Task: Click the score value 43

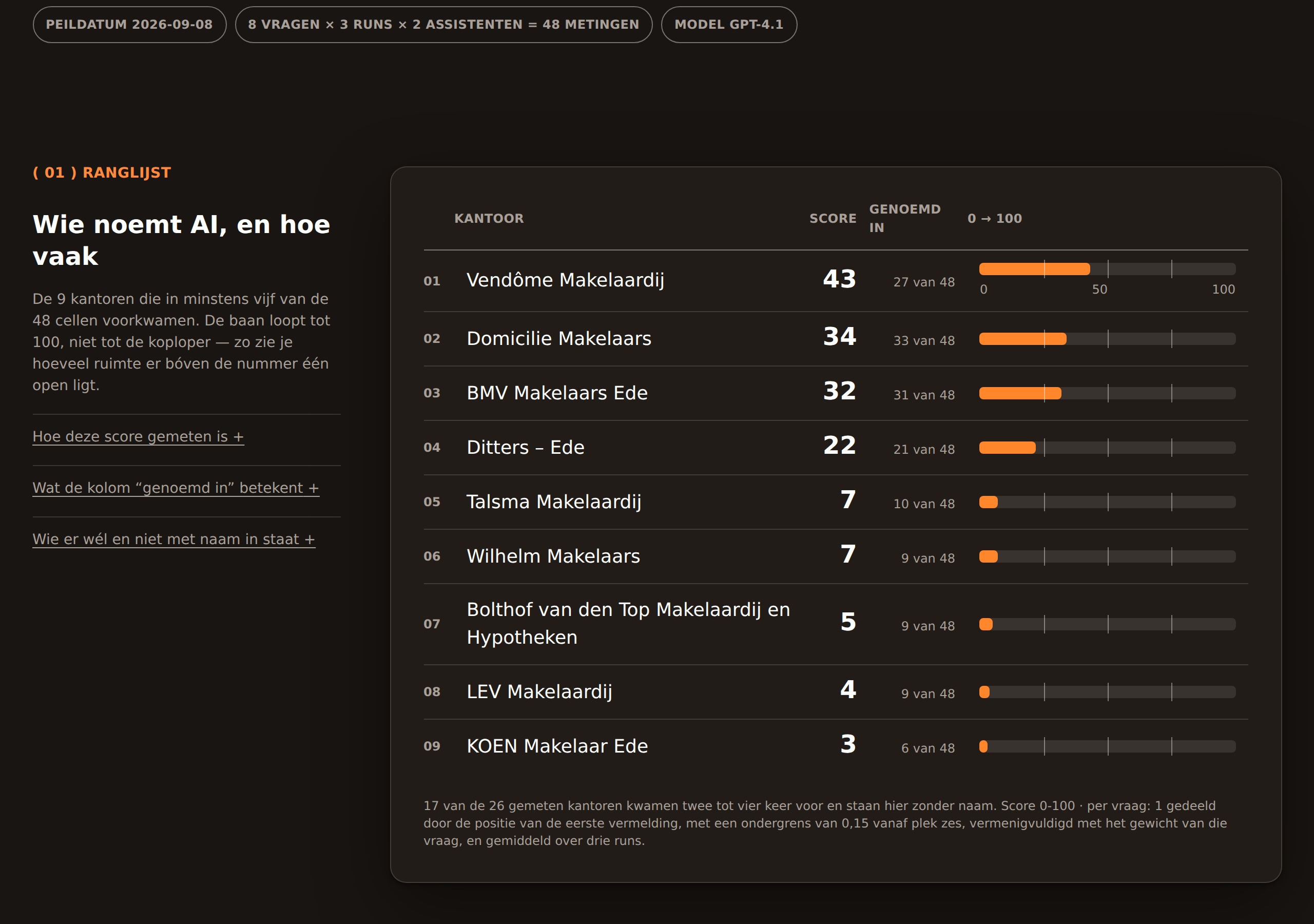Action: [x=840, y=279]
